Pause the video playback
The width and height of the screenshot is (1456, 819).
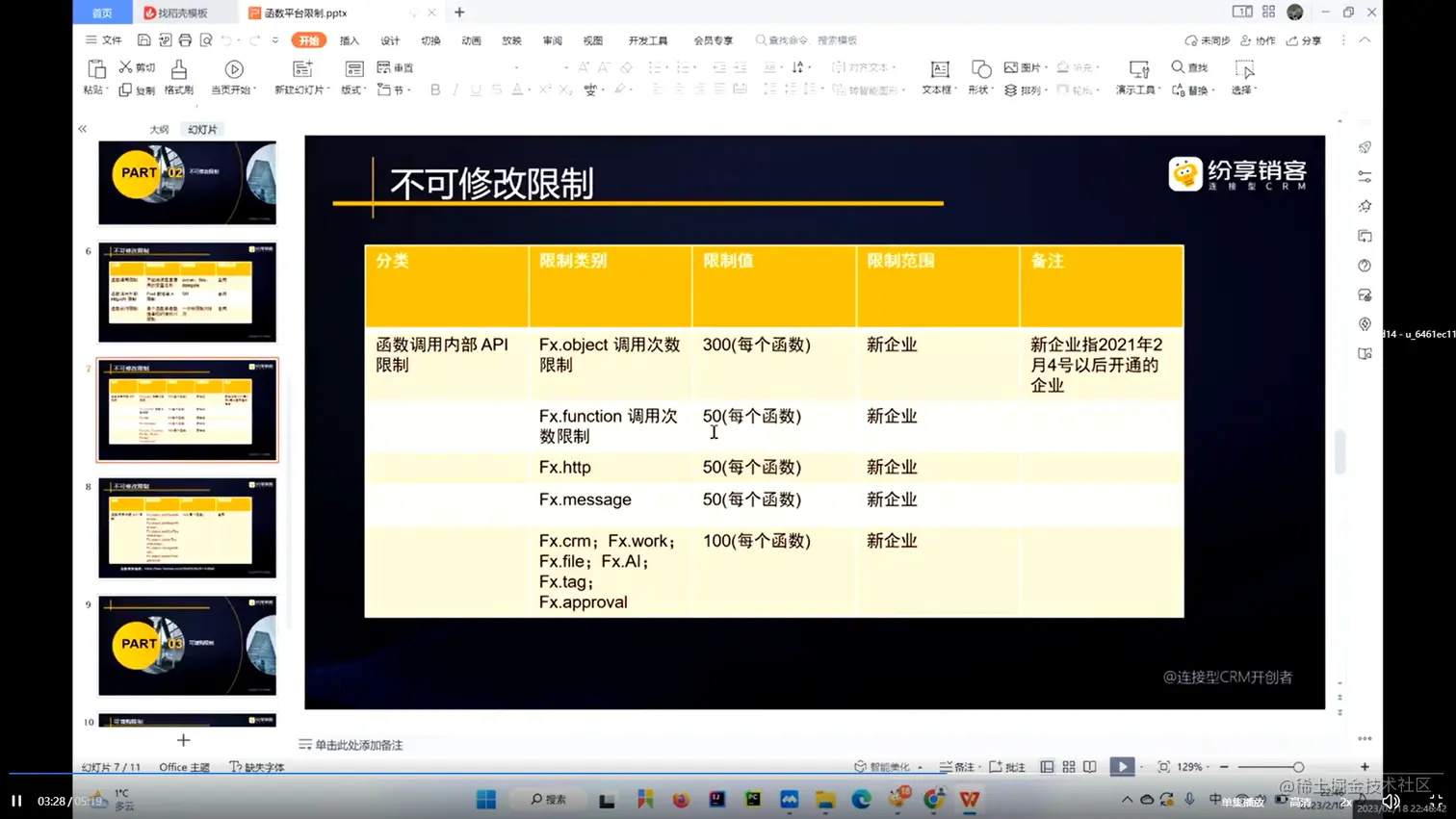[x=16, y=801]
